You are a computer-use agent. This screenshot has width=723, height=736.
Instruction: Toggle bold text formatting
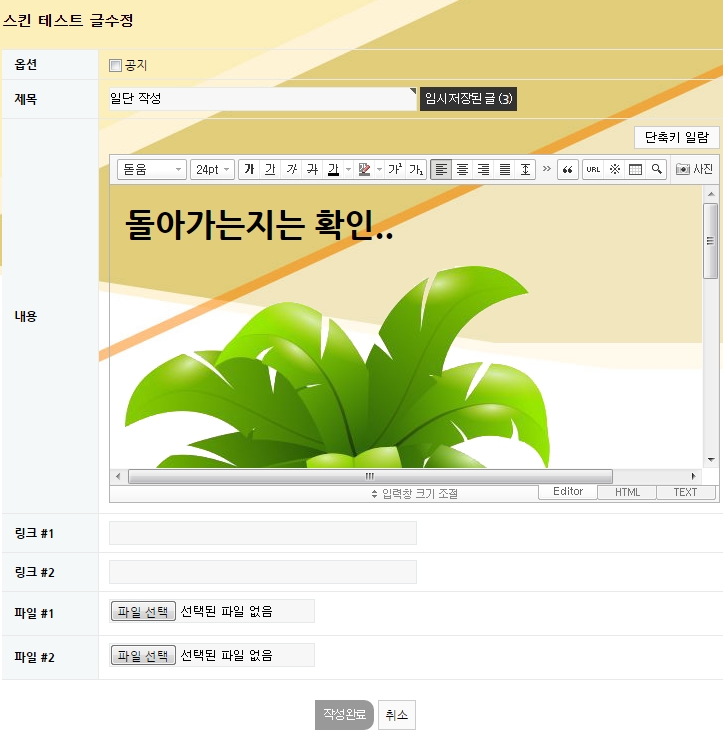pyautogui.click(x=249, y=170)
